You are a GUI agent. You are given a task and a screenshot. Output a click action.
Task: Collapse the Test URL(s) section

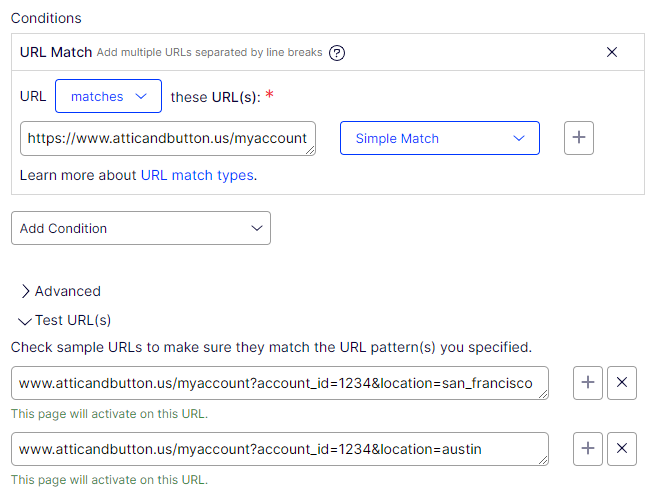(x=65, y=320)
